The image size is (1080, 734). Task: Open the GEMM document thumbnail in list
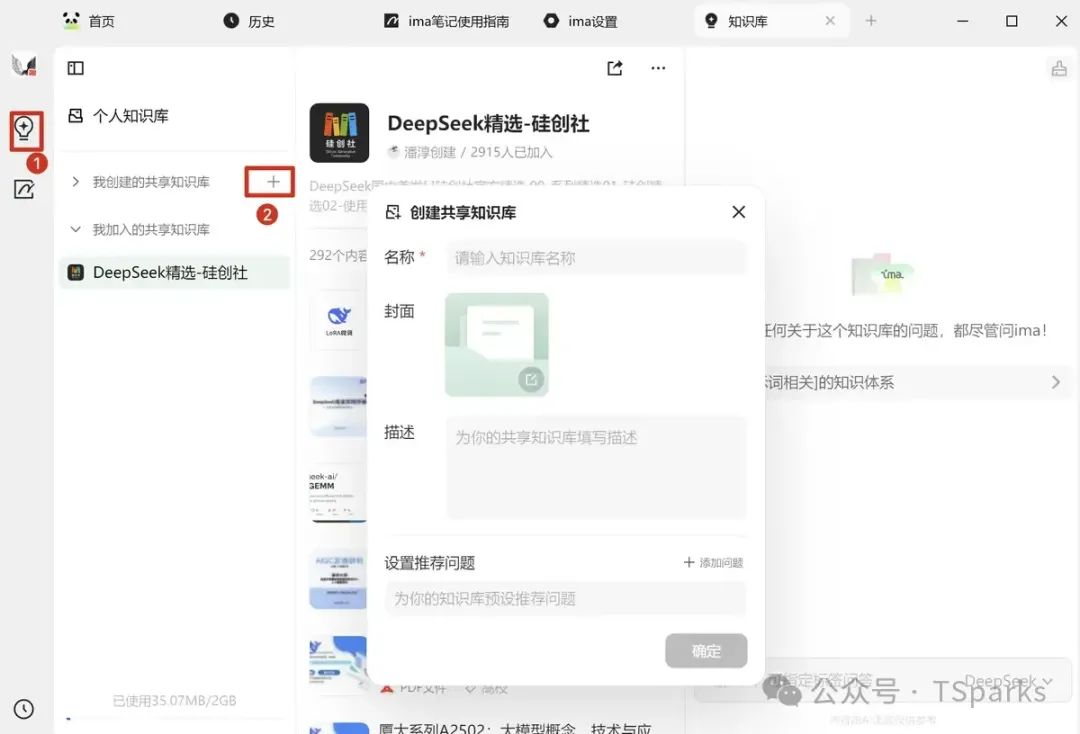coord(338,494)
